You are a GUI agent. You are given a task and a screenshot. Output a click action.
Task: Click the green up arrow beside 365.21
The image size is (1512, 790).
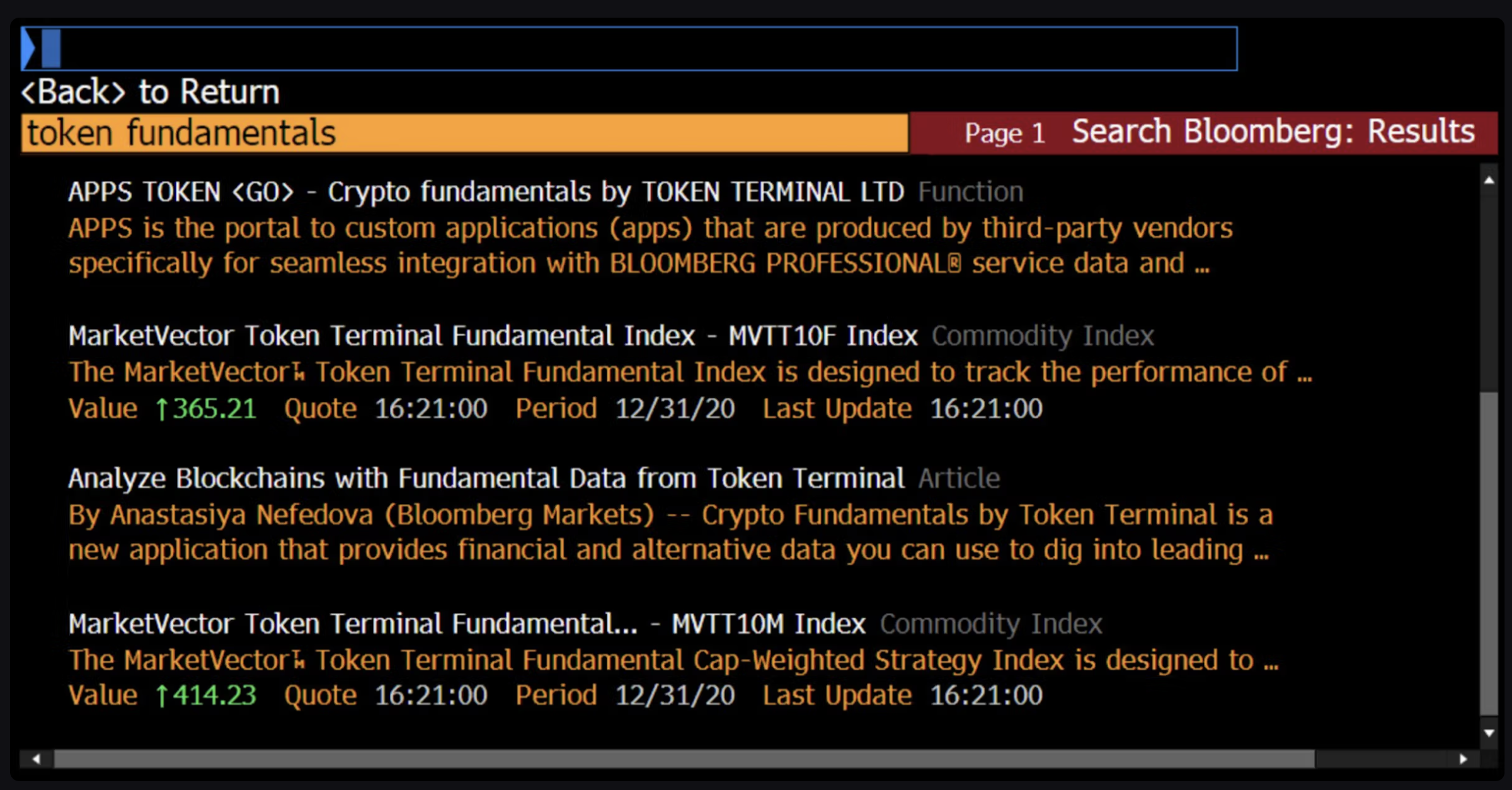pos(162,409)
